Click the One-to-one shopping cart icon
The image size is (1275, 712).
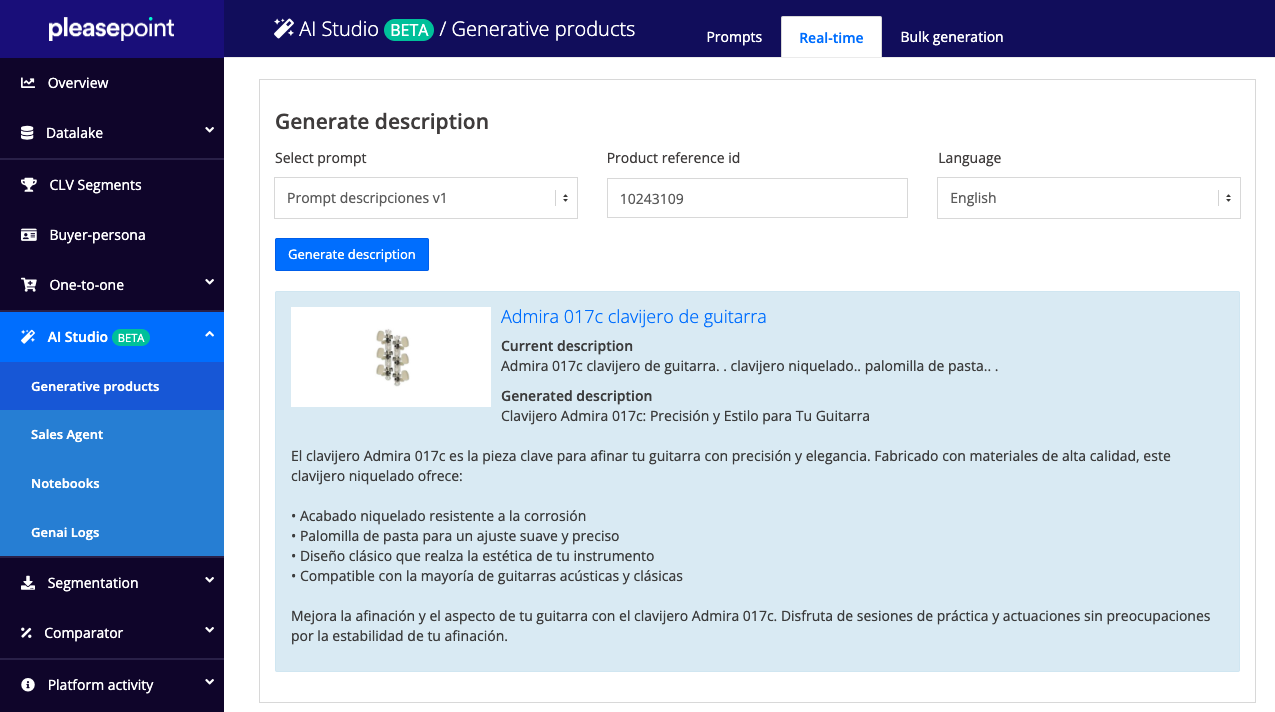click(x=29, y=285)
